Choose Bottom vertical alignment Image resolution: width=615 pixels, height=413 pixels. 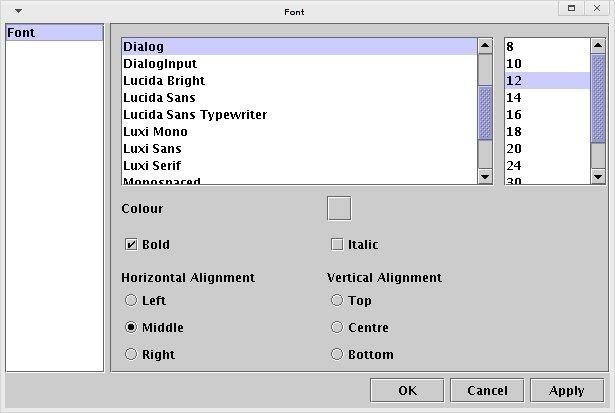coord(337,354)
